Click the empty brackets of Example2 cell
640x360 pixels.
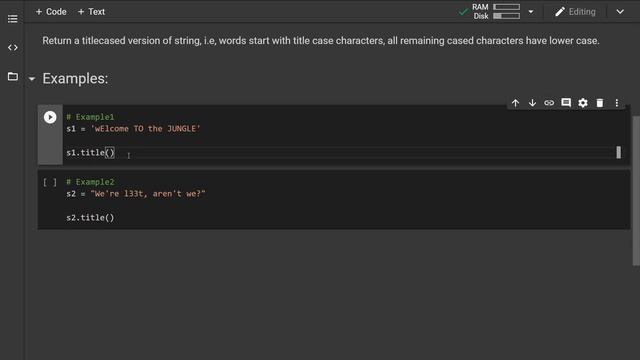click(x=50, y=182)
